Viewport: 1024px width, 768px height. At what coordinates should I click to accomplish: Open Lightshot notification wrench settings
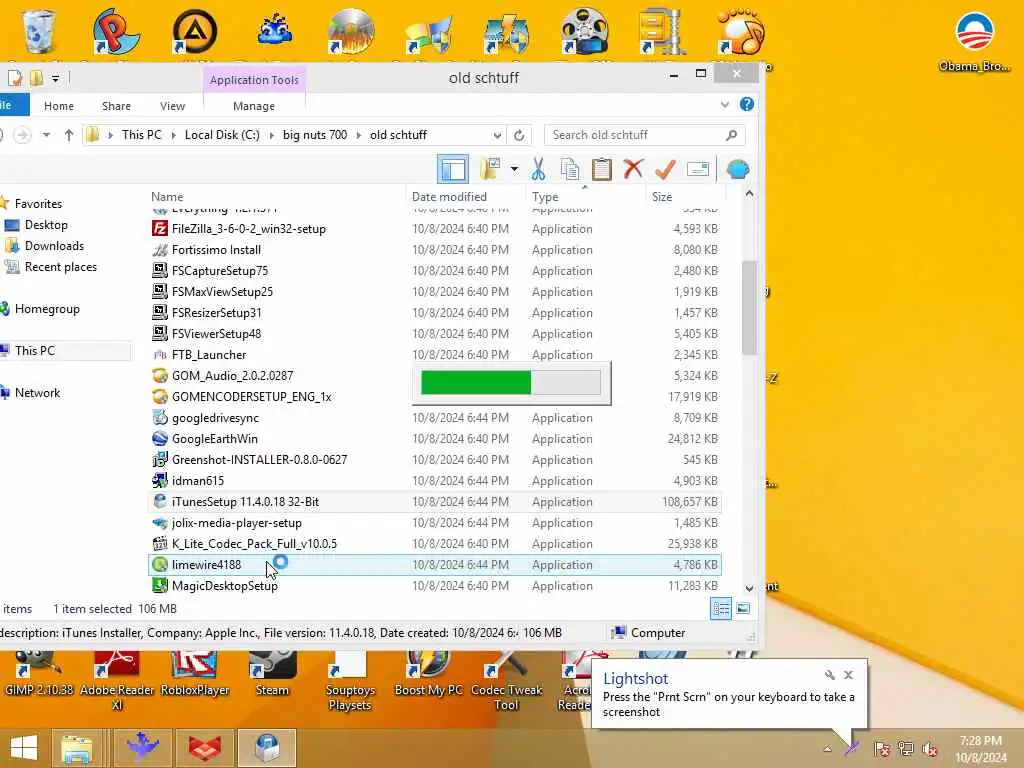(829, 675)
